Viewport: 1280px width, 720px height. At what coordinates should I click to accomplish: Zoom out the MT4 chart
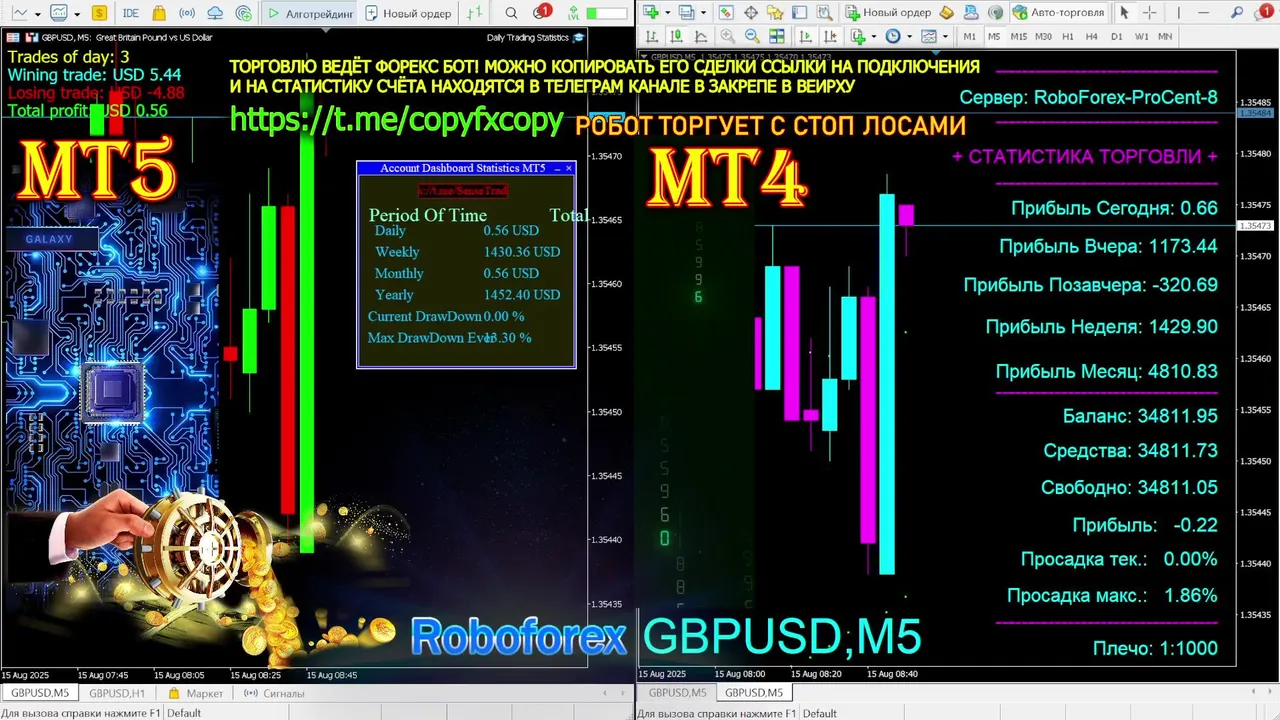click(x=752, y=36)
